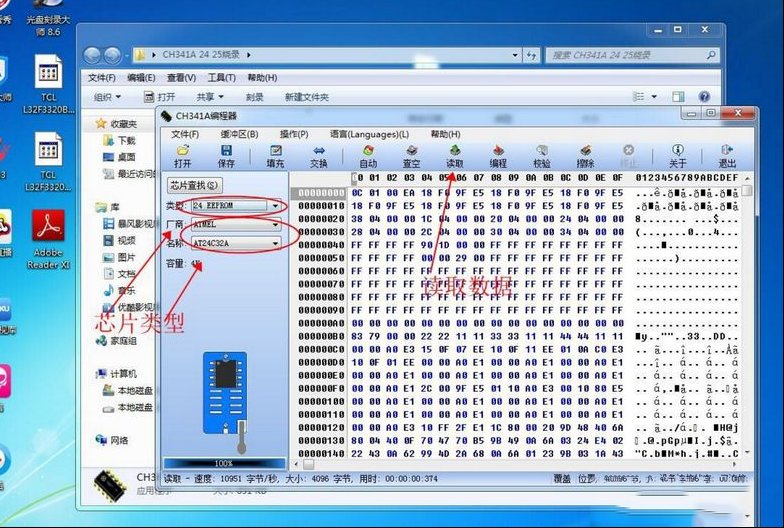Open Explorer address bar history dropdown

(515, 55)
